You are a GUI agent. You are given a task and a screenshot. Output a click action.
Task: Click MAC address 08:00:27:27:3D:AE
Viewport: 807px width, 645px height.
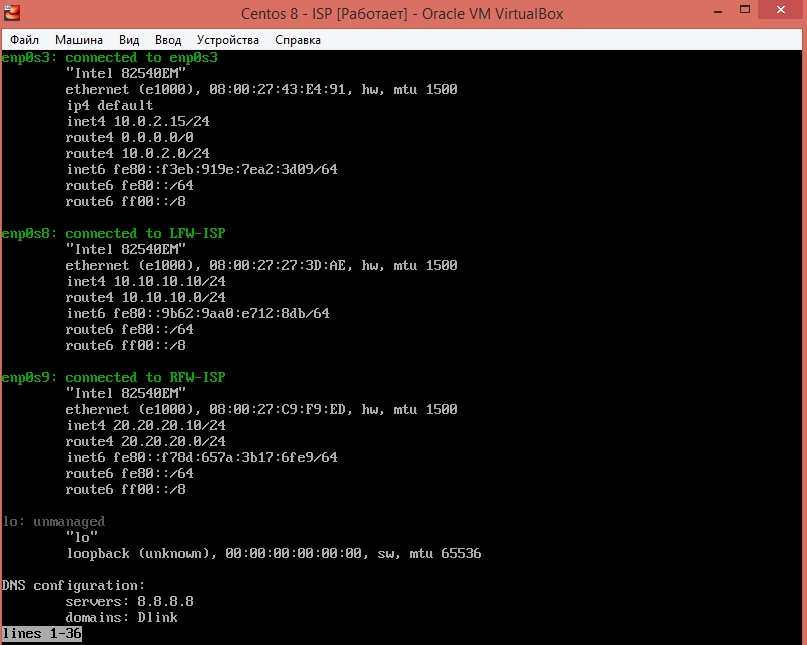point(277,266)
